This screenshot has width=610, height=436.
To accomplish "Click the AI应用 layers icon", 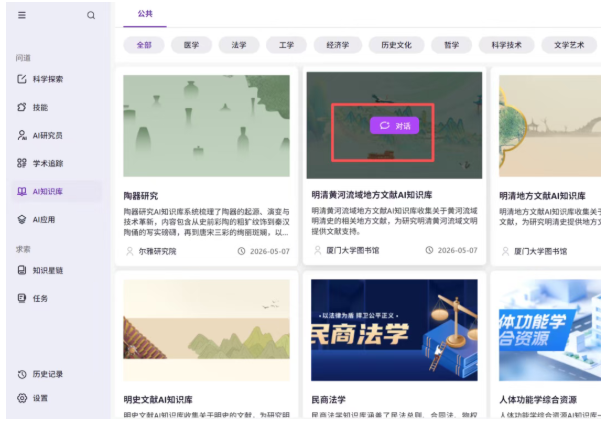I will point(22,219).
